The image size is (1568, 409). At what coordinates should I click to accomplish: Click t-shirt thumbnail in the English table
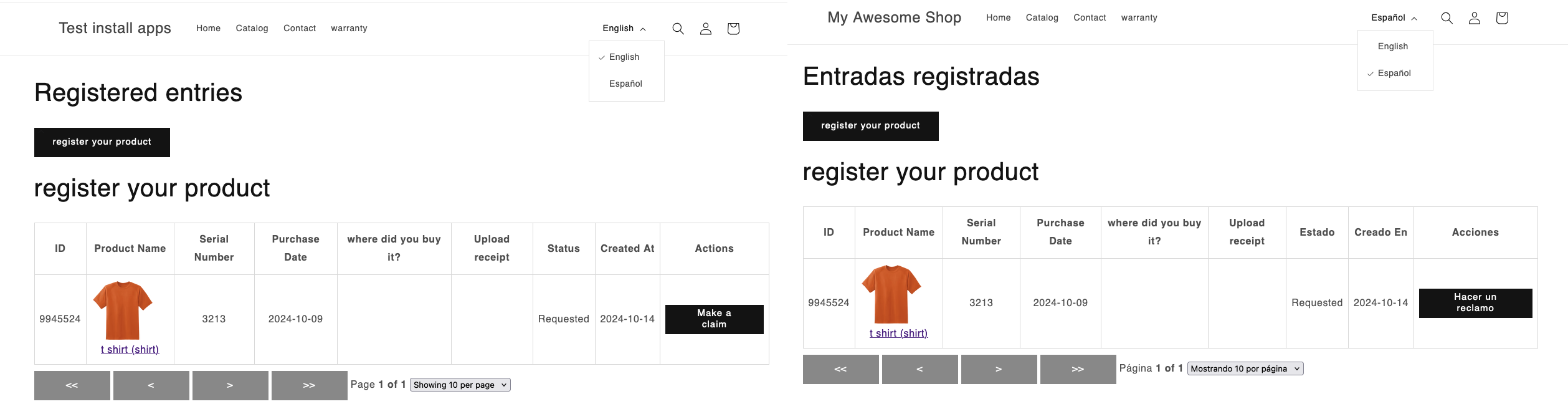tap(123, 310)
